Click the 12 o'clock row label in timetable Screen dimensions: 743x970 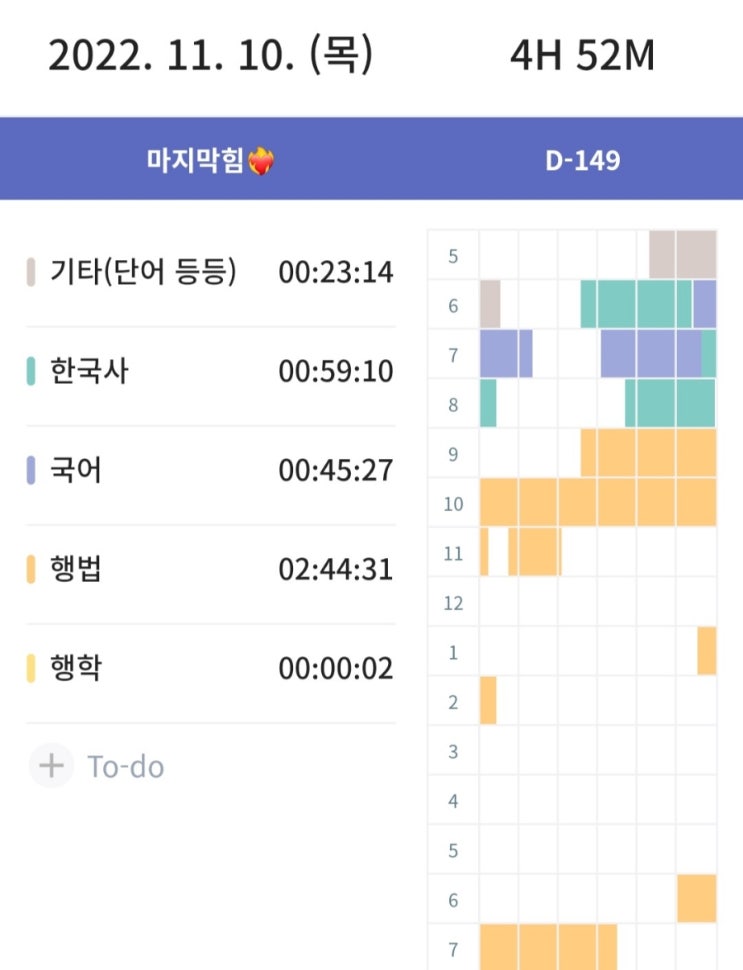(453, 603)
